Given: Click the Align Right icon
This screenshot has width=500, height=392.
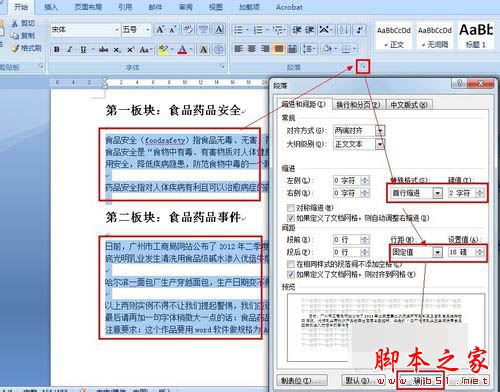Looking at the screenshot, I should (x=265, y=49).
